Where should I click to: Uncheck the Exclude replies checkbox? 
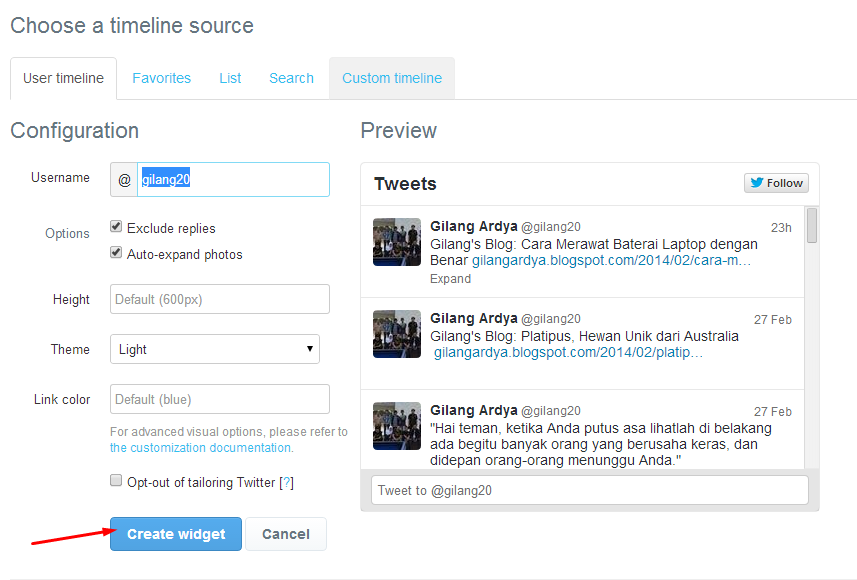pyautogui.click(x=116, y=226)
